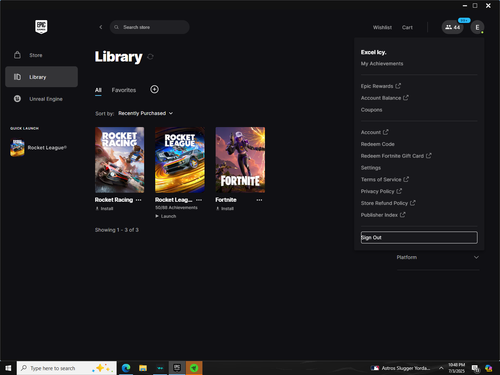Click the Windows taskbar search box
Viewport: 500px width, 375px height.
click(x=67, y=368)
